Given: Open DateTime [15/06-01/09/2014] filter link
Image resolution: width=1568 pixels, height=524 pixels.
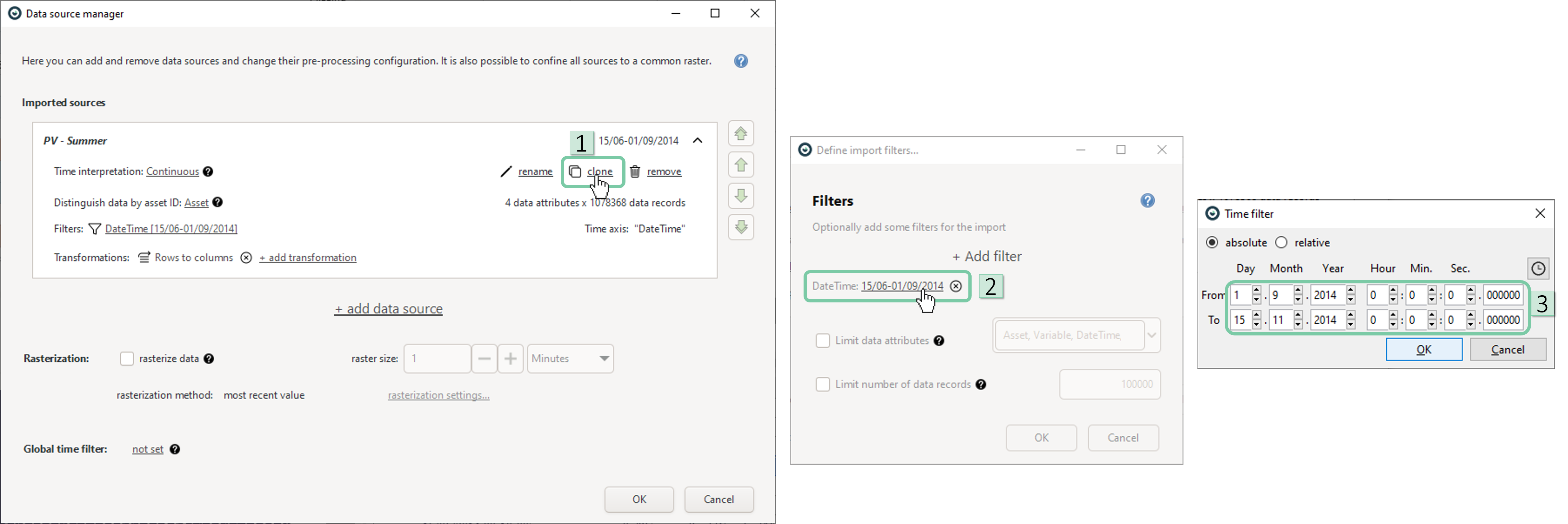Looking at the screenshot, I should 171,229.
